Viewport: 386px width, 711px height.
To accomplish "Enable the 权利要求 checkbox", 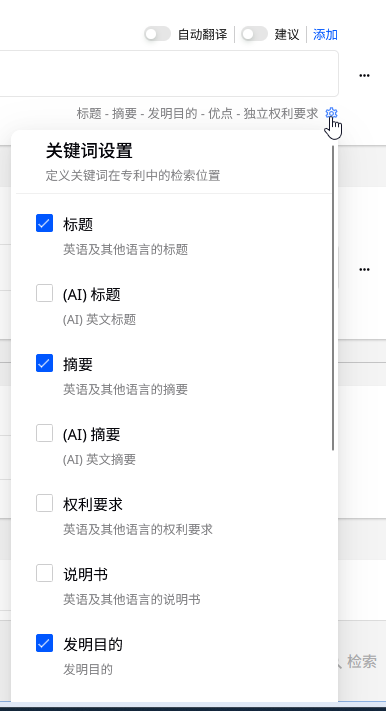I will coord(44,503).
